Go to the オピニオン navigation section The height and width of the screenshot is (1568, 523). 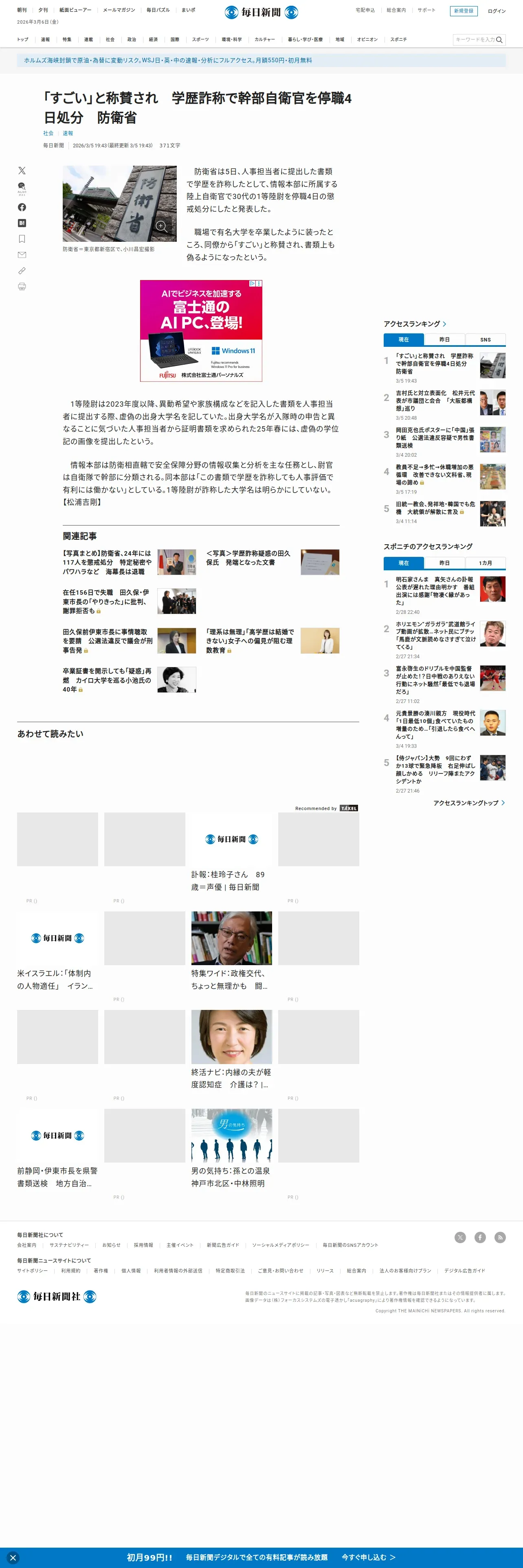pyautogui.click(x=367, y=39)
